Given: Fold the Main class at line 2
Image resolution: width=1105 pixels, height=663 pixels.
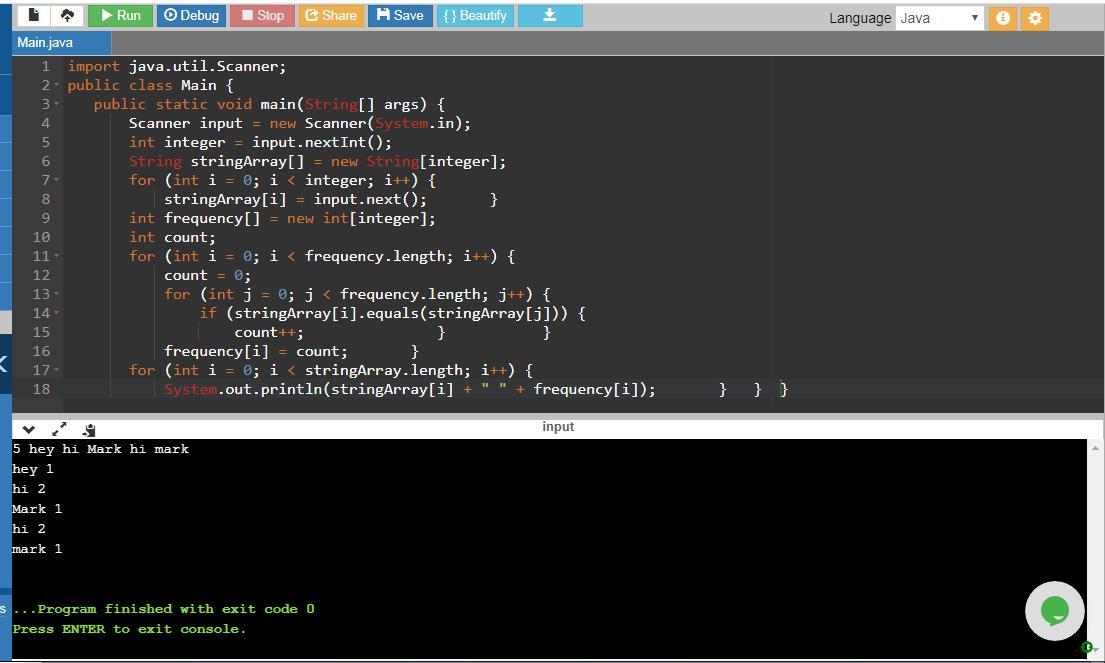Looking at the screenshot, I should pos(56,85).
